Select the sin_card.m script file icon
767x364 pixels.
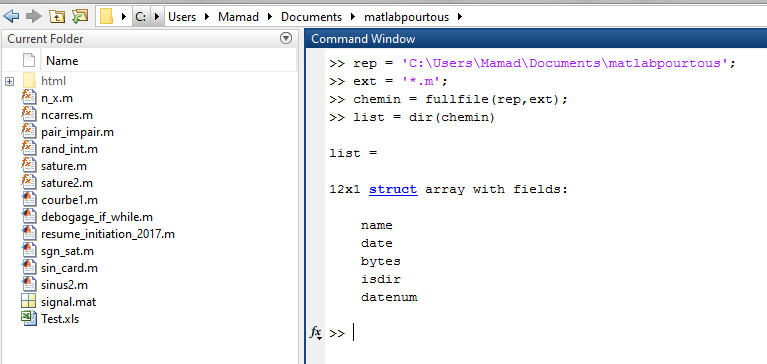pyautogui.click(x=29, y=268)
